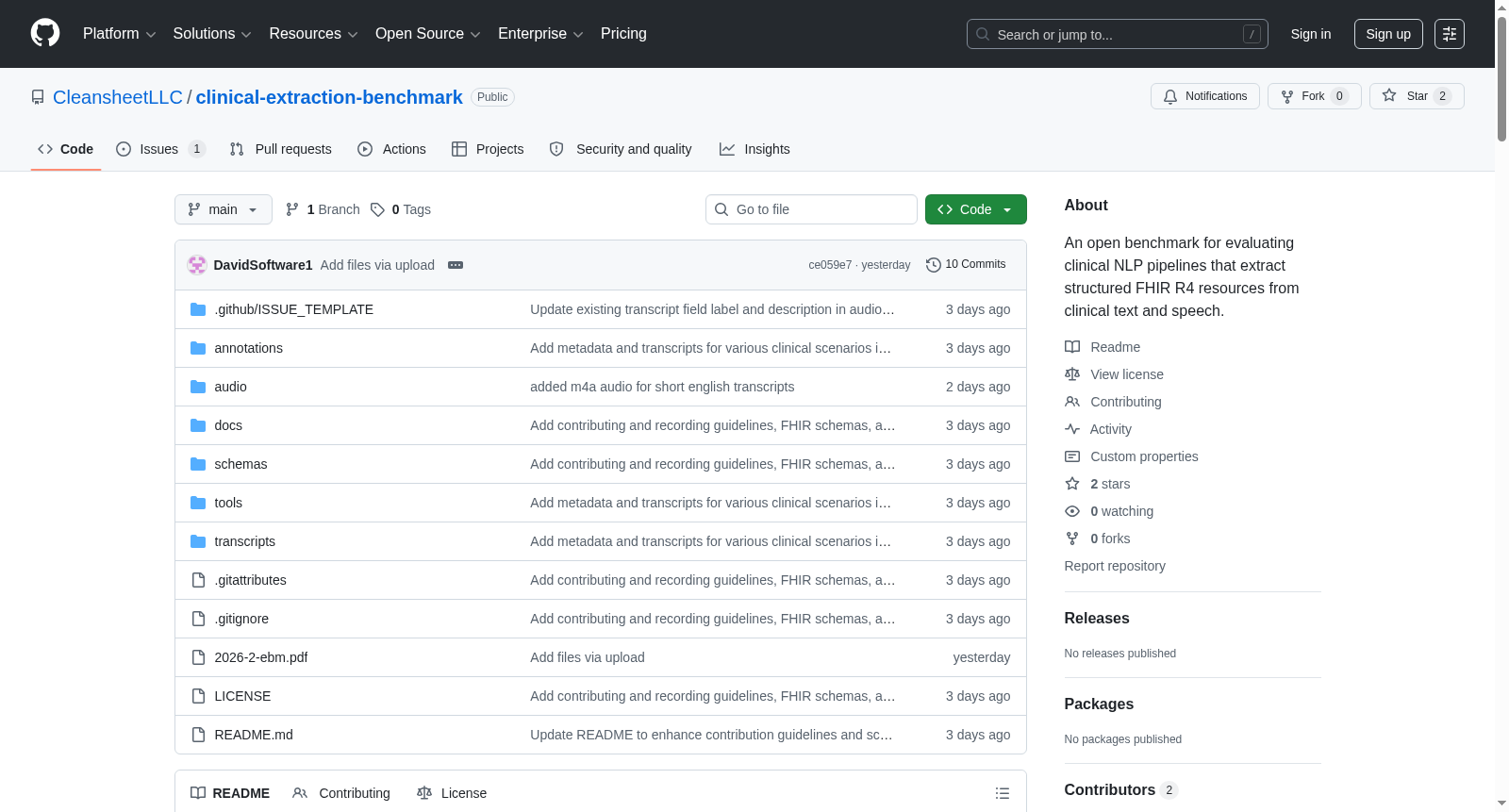Click the tools folder icon
This screenshot has width=1509, height=812.
(198, 503)
